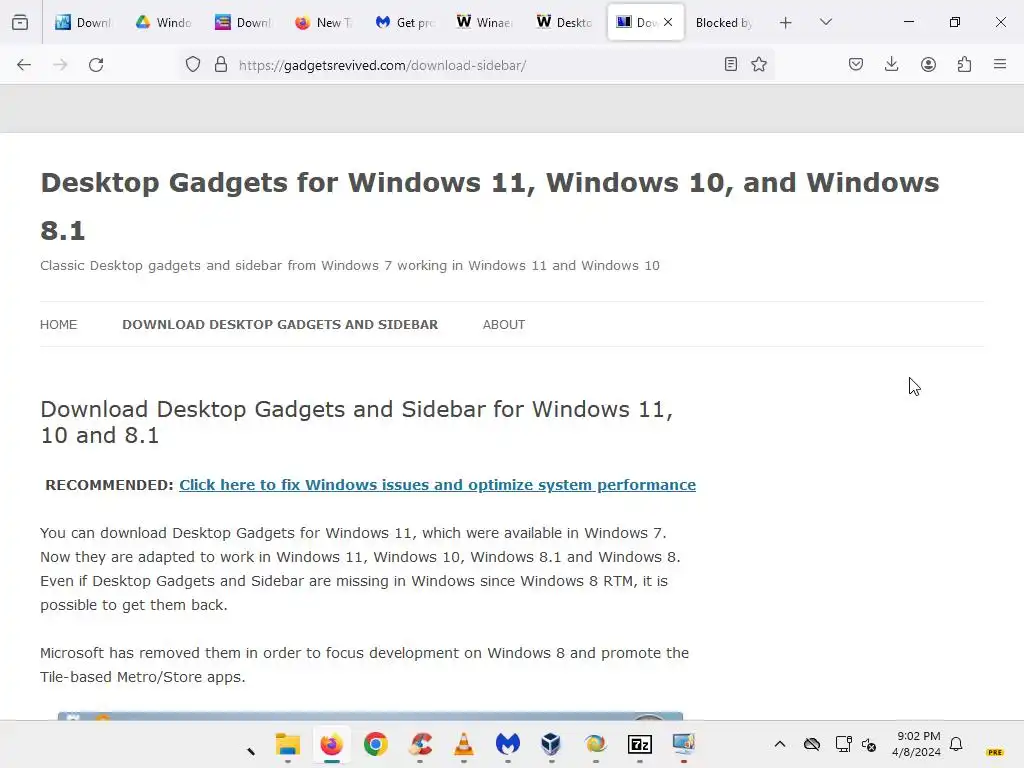
Task: Open the HOME menu link
Action: click(58, 325)
